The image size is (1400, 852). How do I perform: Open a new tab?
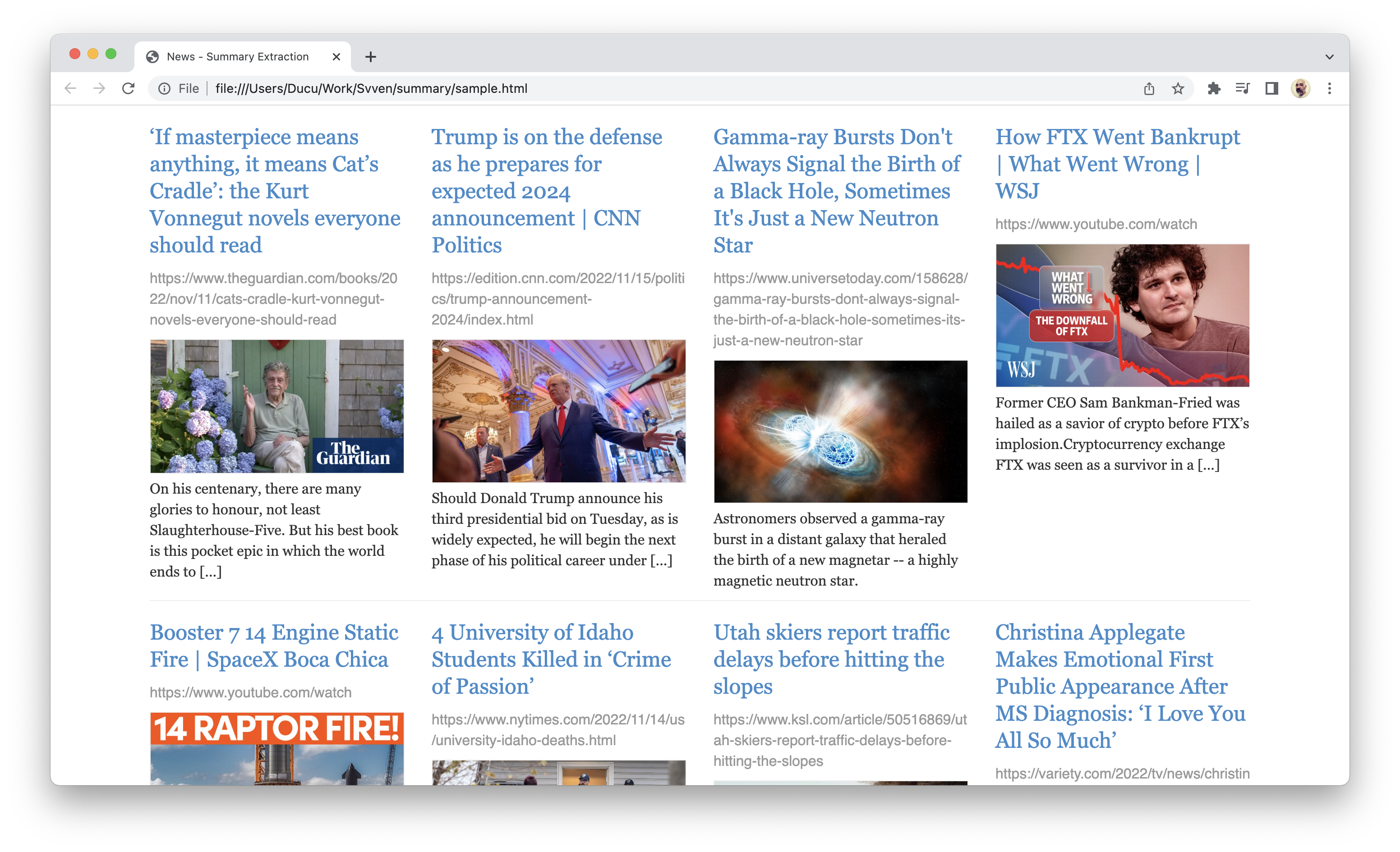coord(370,57)
